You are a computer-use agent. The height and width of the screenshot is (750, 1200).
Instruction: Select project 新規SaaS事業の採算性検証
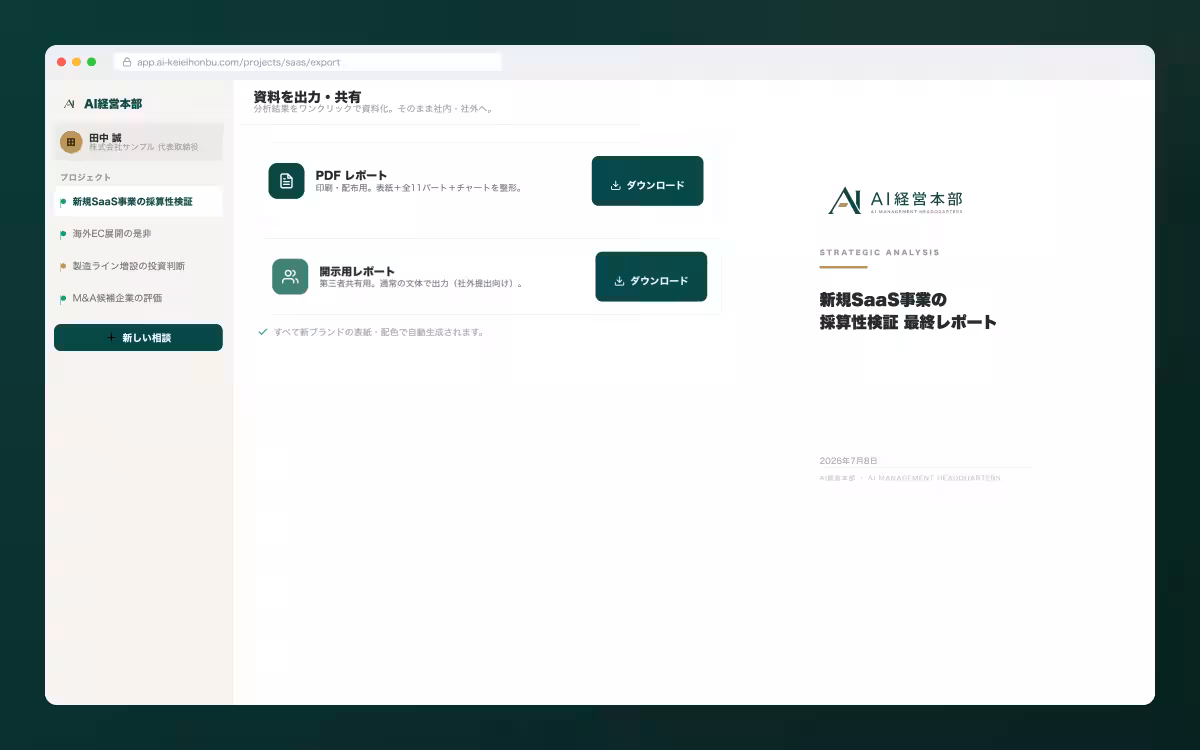[138, 202]
